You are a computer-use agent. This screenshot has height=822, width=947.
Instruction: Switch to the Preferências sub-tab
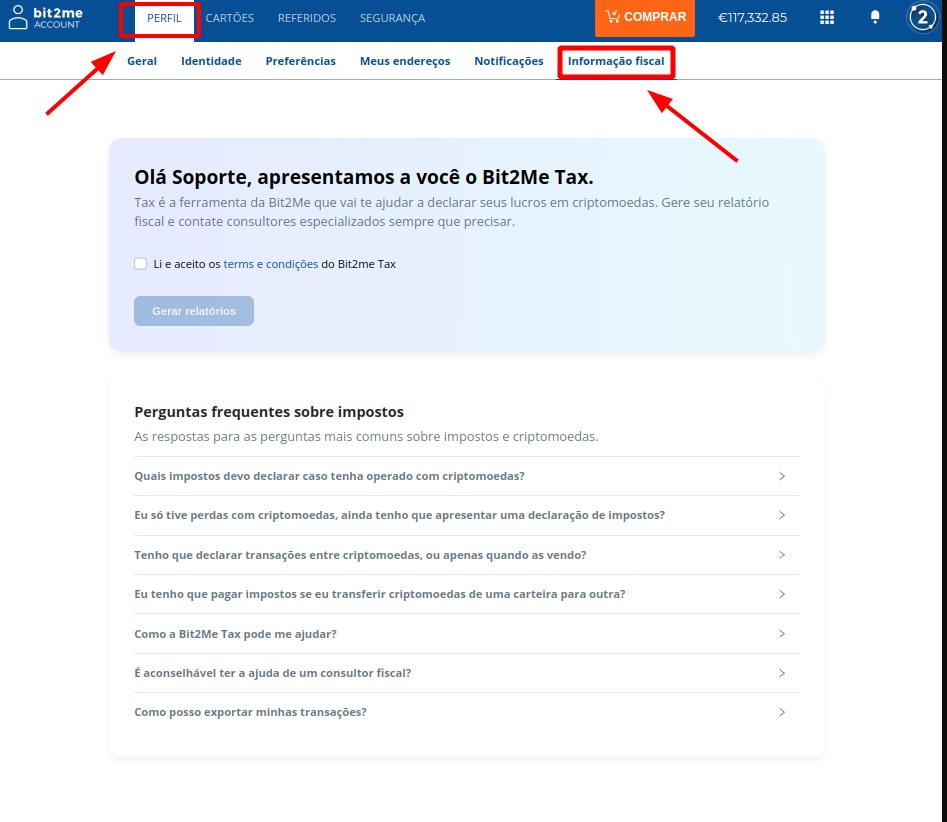(x=301, y=61)
